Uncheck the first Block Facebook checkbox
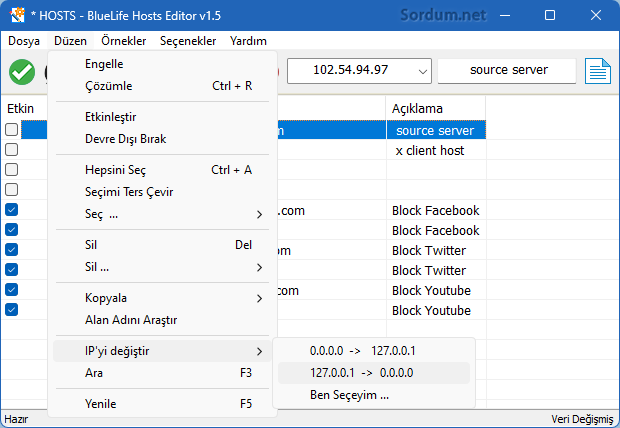Viewport: 620px width, 428px height. point(11,210)
